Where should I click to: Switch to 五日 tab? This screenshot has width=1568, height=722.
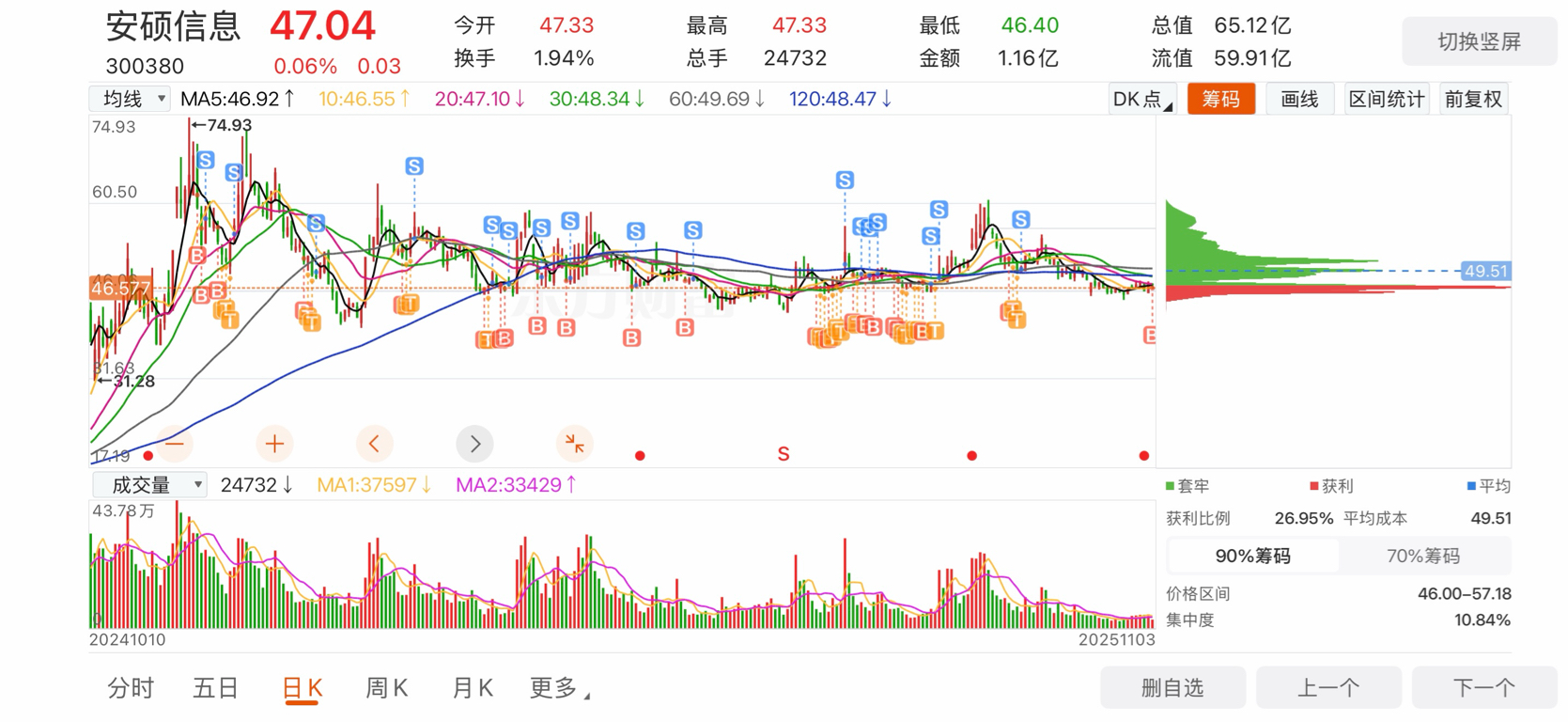tap(216, 688)
